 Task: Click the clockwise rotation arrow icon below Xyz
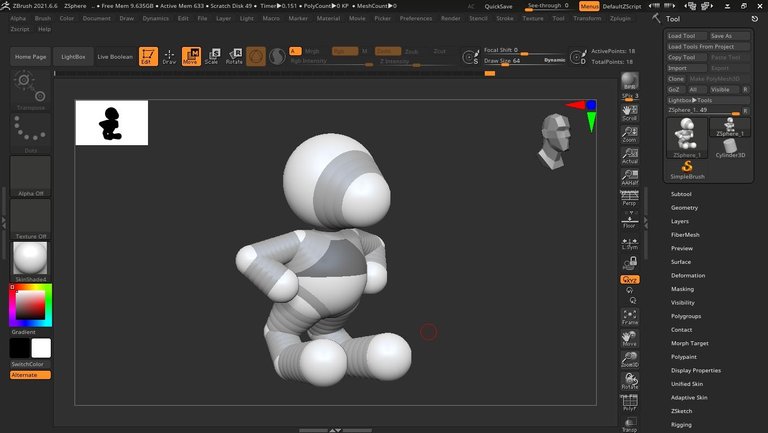tap(629, 290)
